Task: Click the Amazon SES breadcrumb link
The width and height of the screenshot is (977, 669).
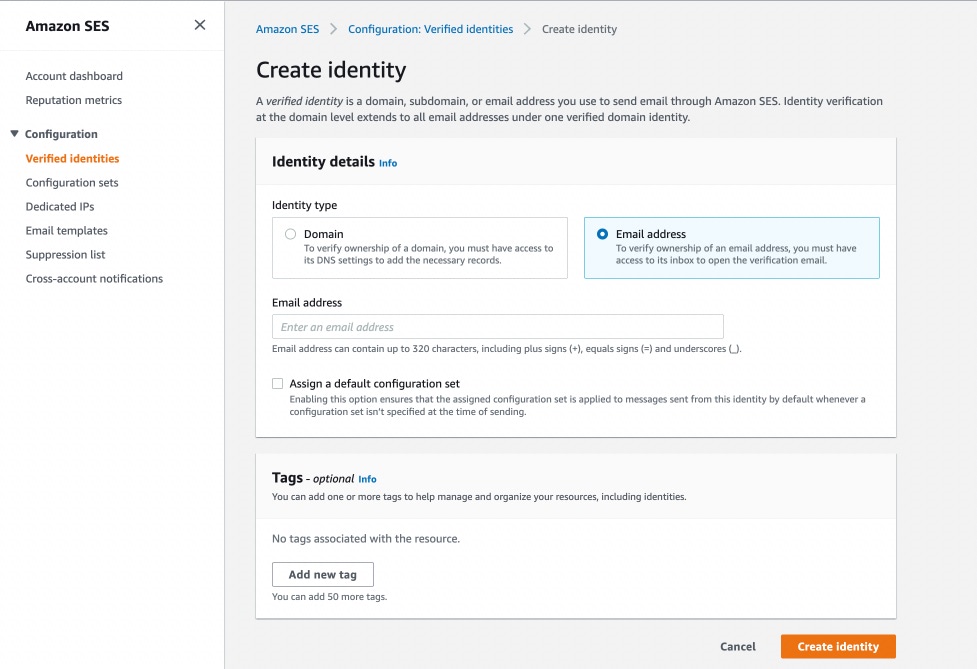Action: click(287, 29)
